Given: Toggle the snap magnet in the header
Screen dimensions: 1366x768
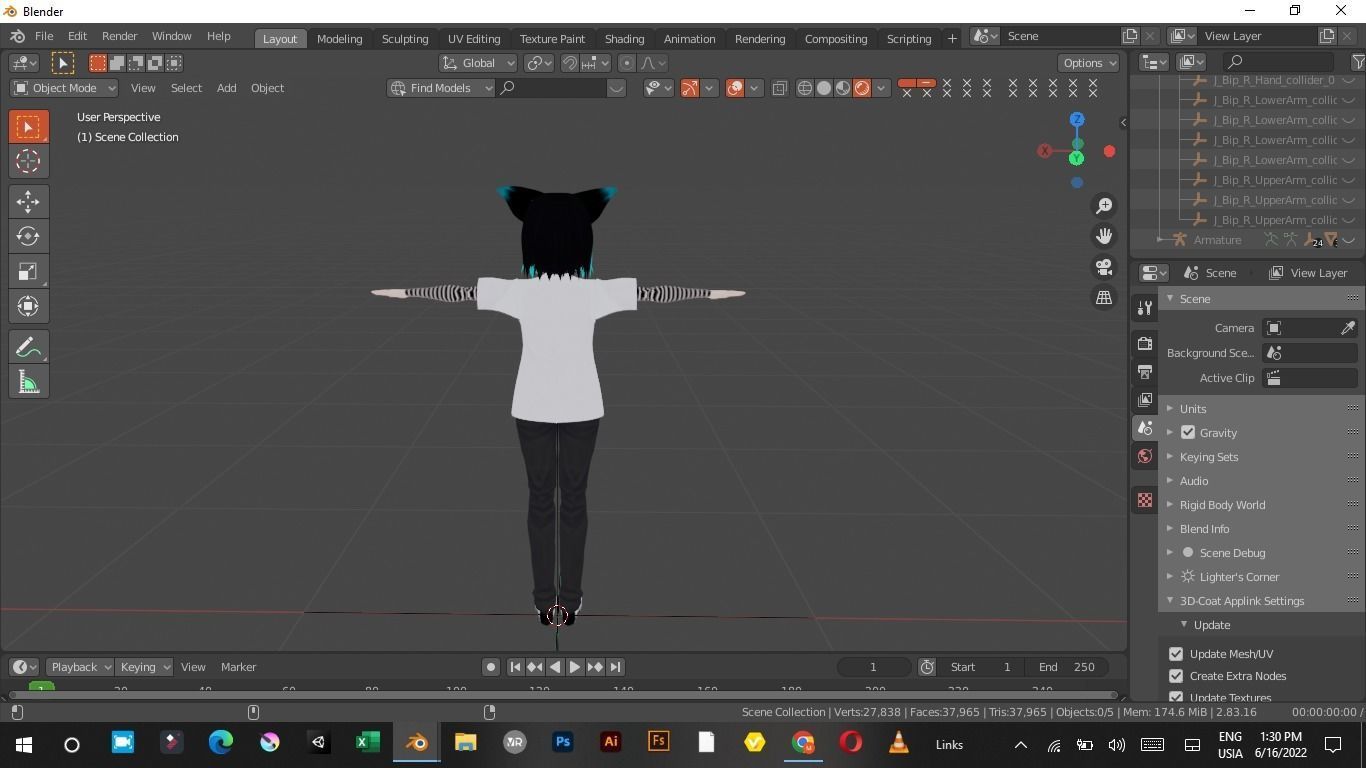Looking at the screenshot, I should pos(568,62).
